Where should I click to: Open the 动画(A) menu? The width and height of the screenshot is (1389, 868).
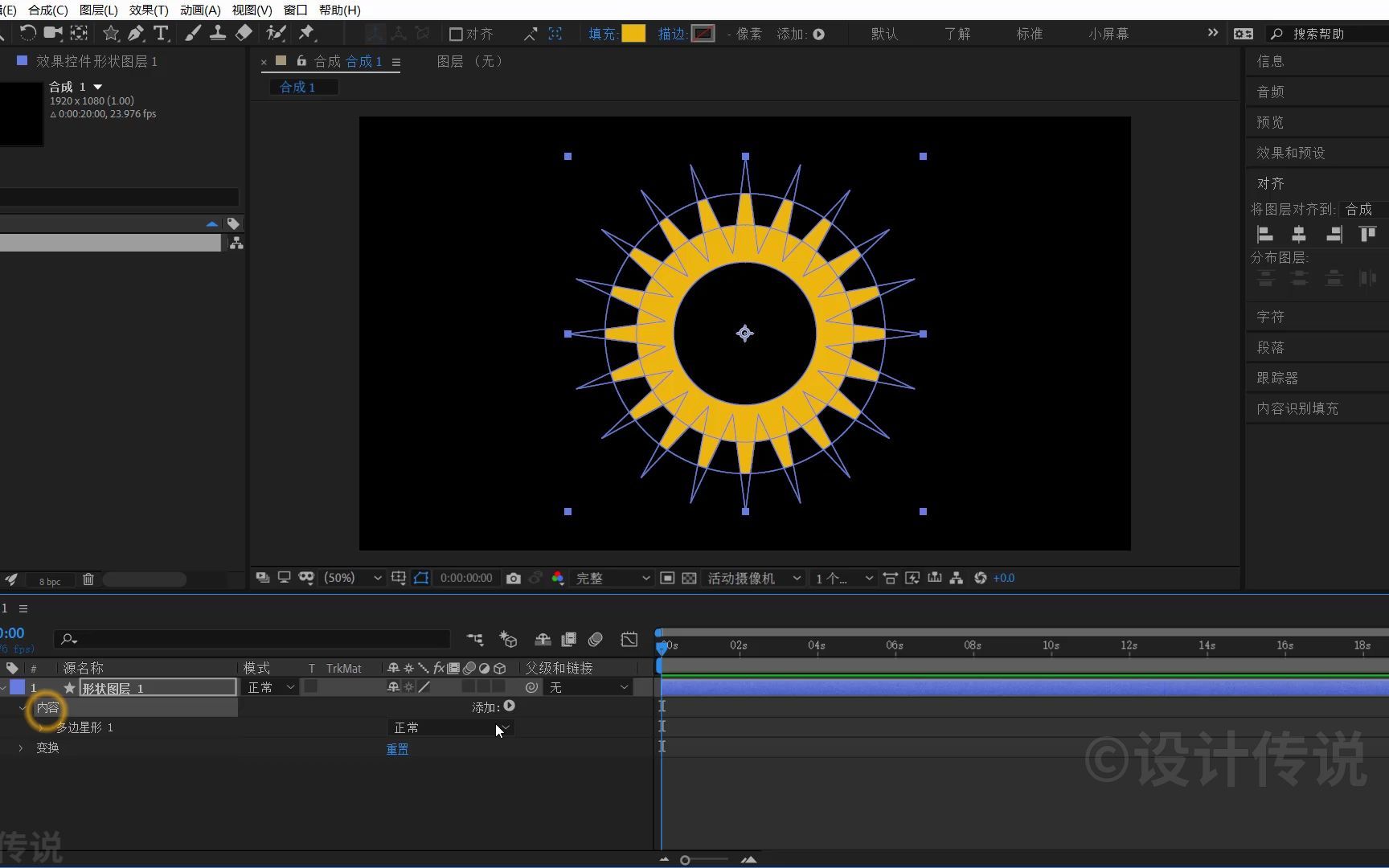(x=200, y=10)
